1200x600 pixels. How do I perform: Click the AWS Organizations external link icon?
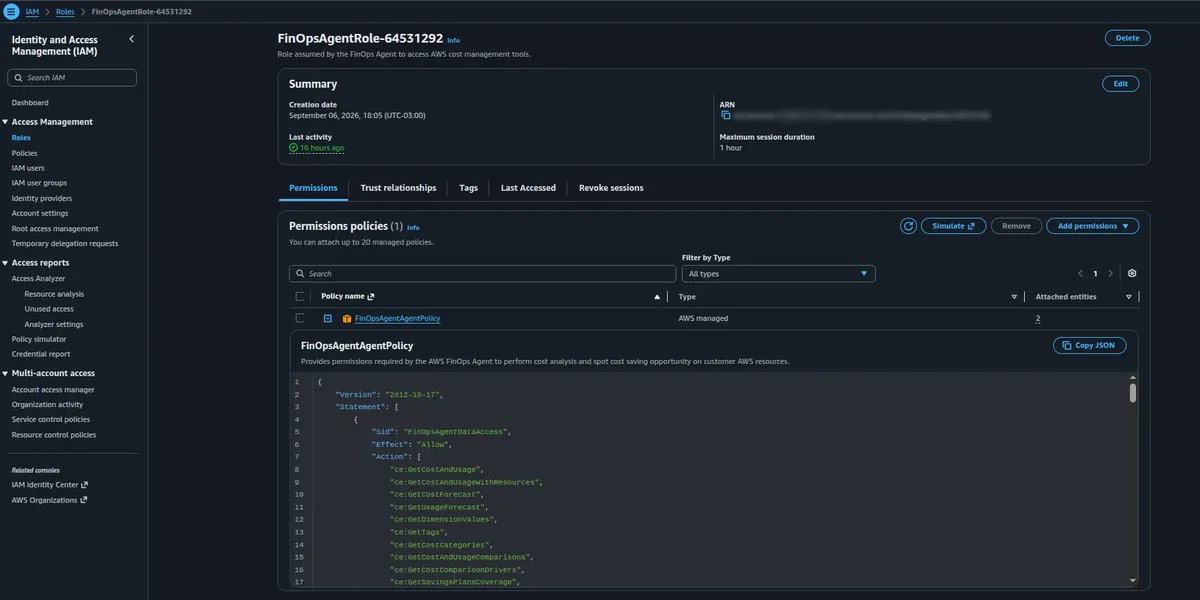pos(84,500)
